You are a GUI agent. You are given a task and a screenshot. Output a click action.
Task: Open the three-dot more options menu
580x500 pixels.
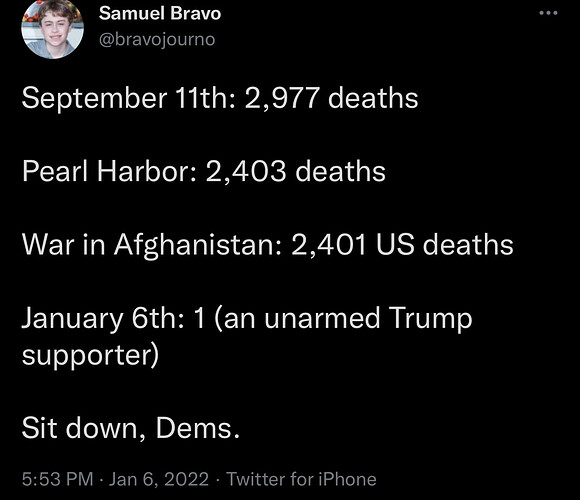pyautogui.click(x=548, y=13)
